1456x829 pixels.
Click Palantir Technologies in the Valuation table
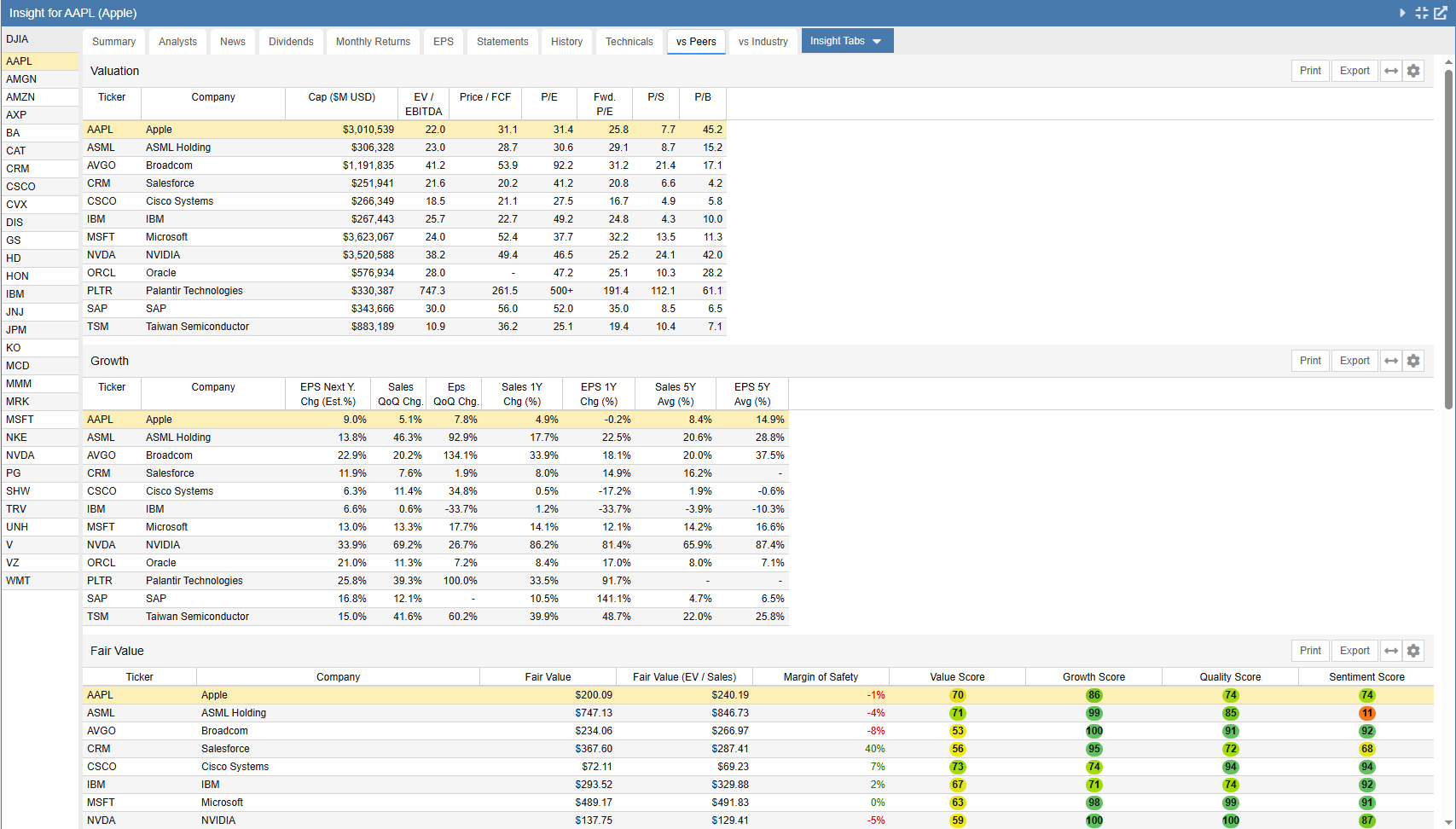click(194, 291)
